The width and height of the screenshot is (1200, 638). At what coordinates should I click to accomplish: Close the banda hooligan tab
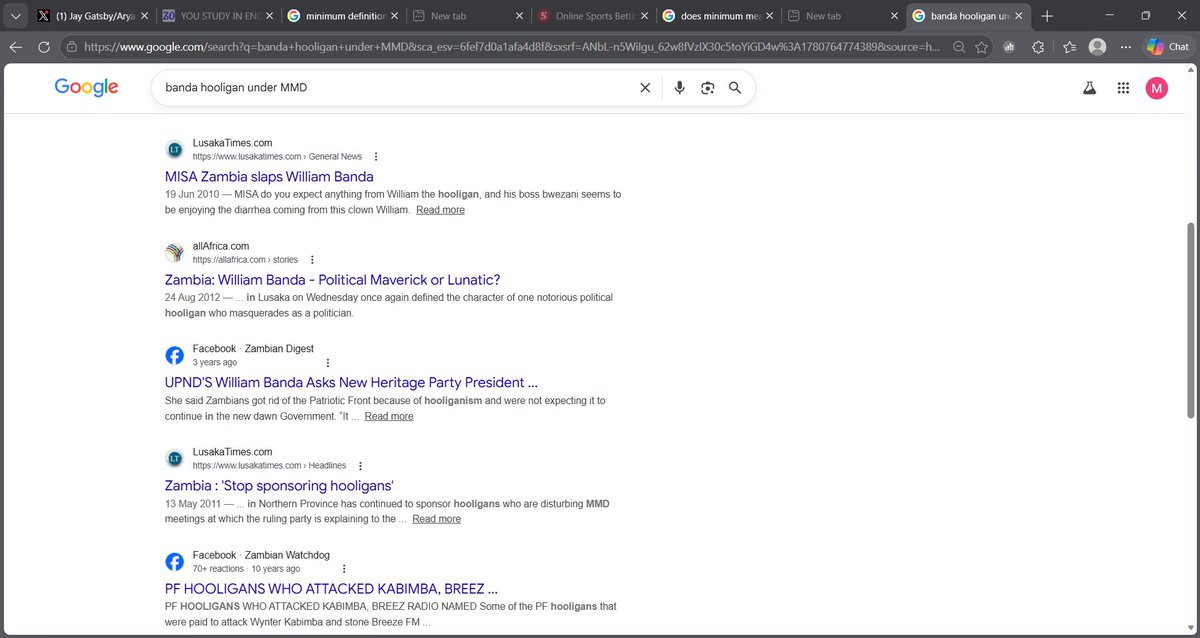1019,16
